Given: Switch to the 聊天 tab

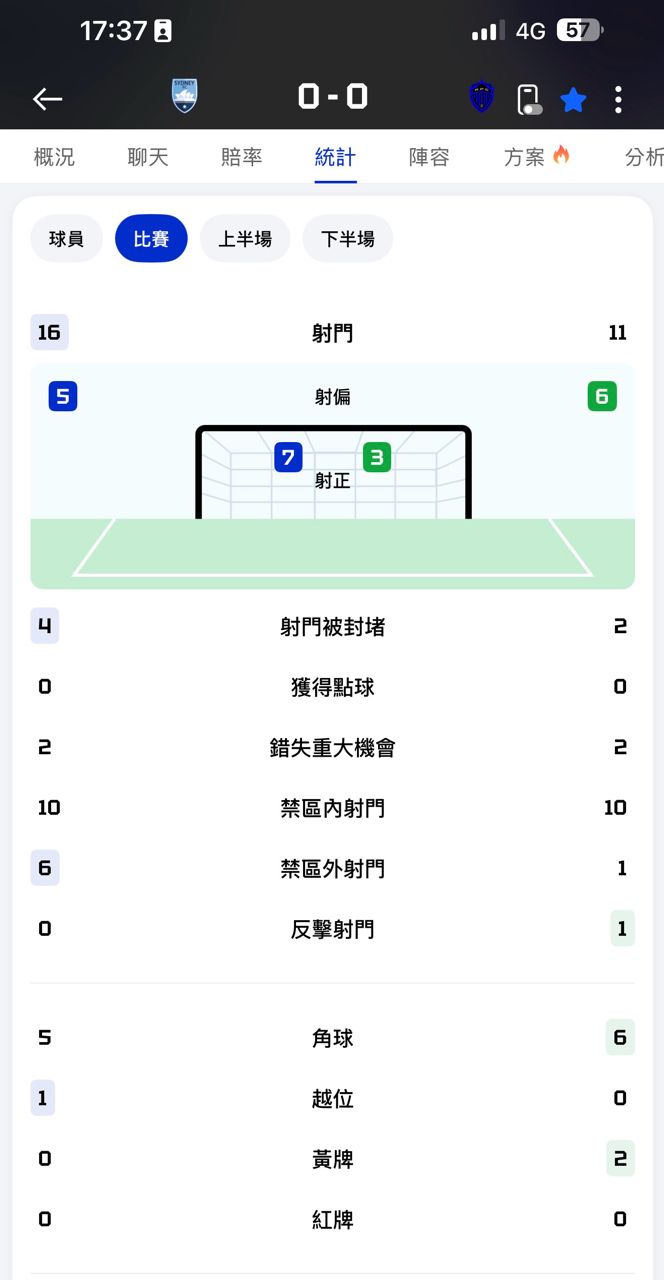Looking at the screenshot, I should pyautogui.click(x=148, y=157).
